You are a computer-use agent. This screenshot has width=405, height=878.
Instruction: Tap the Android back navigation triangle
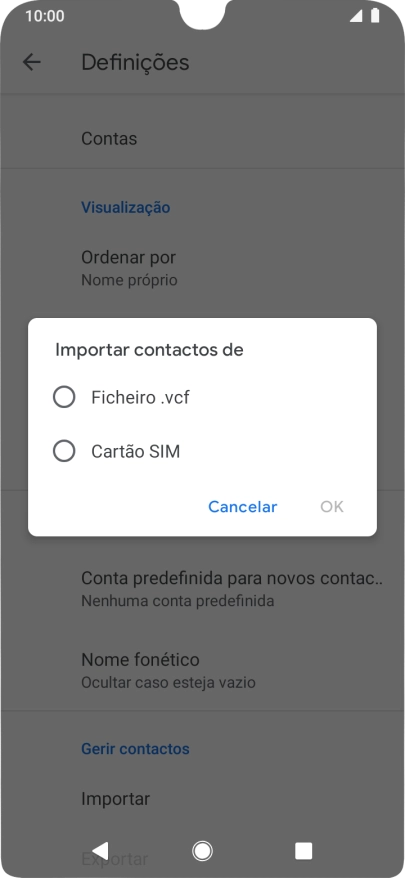point(100,851)
